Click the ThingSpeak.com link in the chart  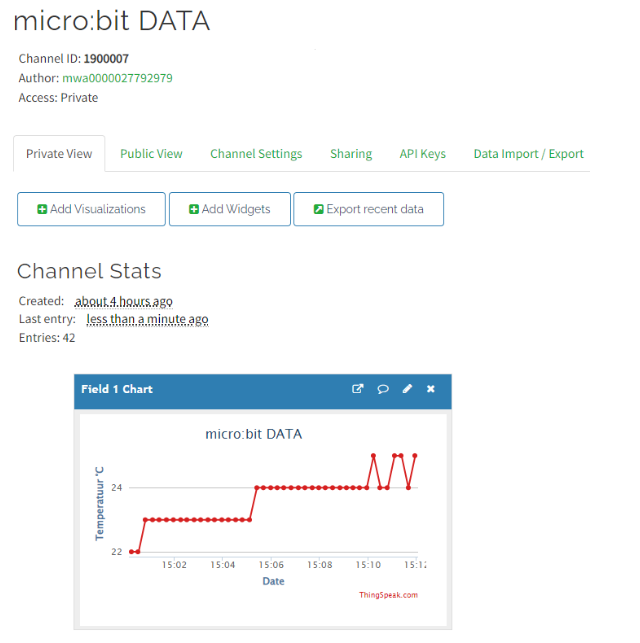point(388,595)
